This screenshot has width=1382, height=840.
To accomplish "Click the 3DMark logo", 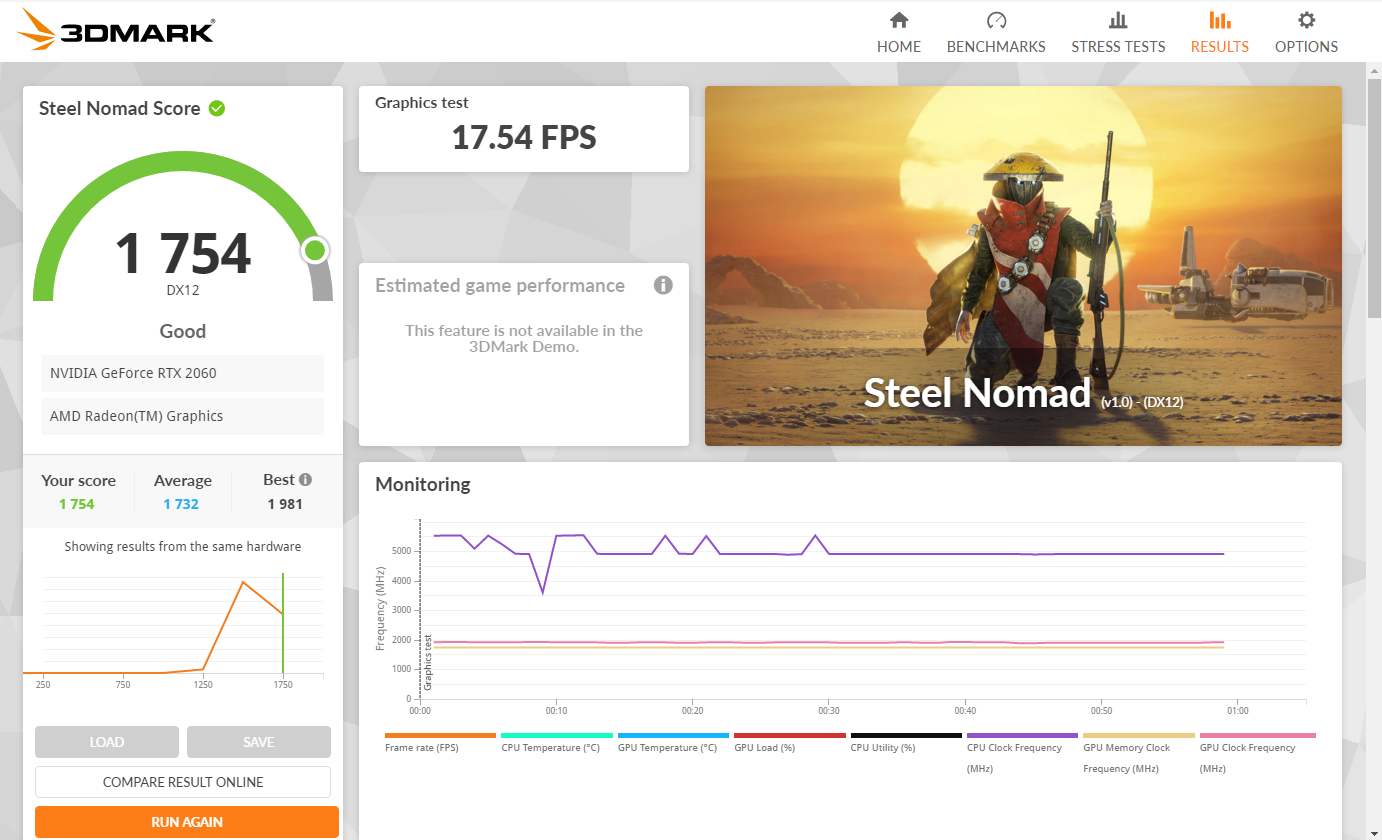I will point(116,31).
